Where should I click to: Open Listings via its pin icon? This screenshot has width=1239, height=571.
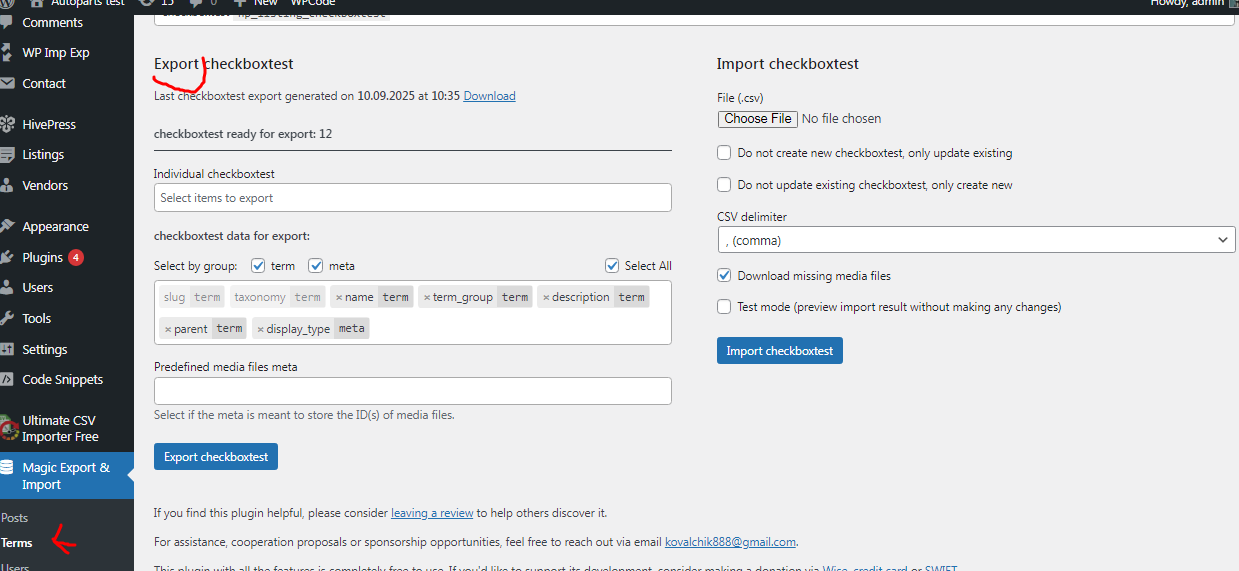point(8,155)
